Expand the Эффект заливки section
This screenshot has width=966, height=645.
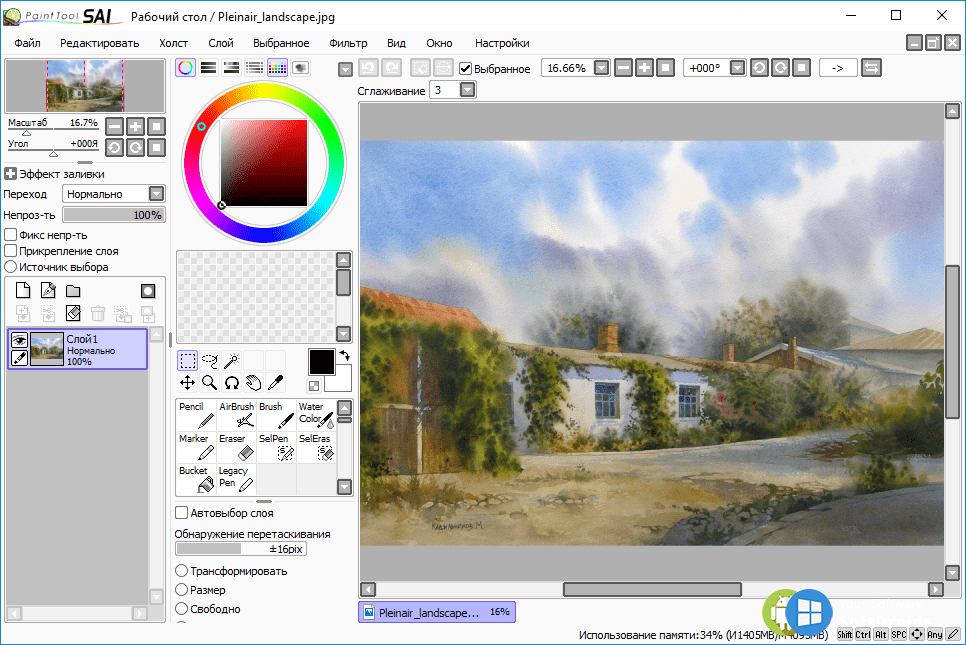[x=10, y=174]
